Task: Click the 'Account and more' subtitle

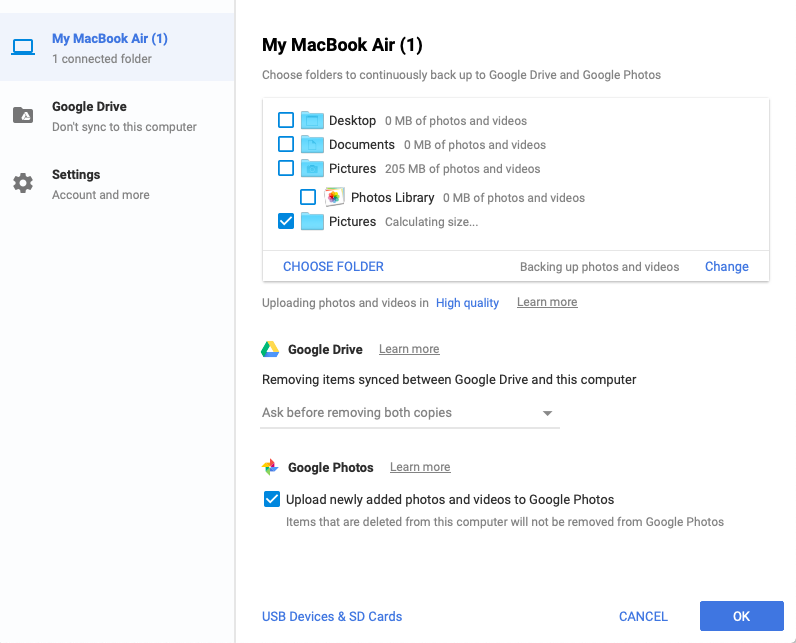Action: [x=101, y=195]
